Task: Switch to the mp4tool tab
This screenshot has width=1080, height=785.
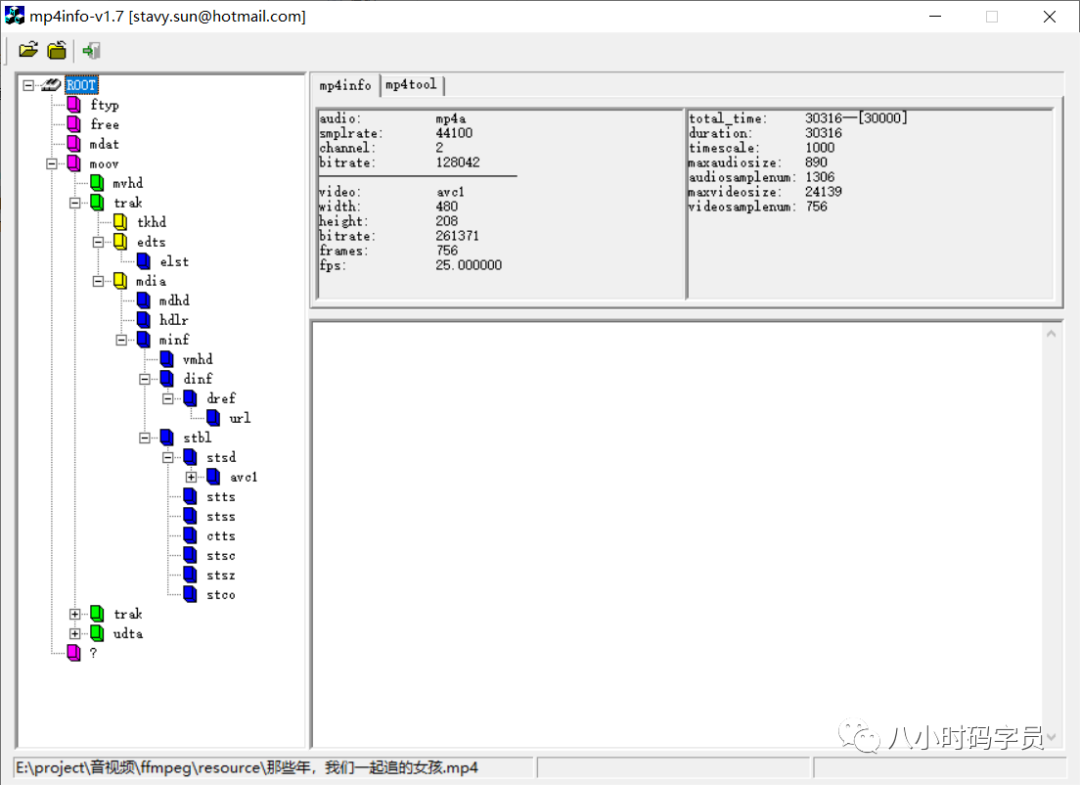Action: 411,85
